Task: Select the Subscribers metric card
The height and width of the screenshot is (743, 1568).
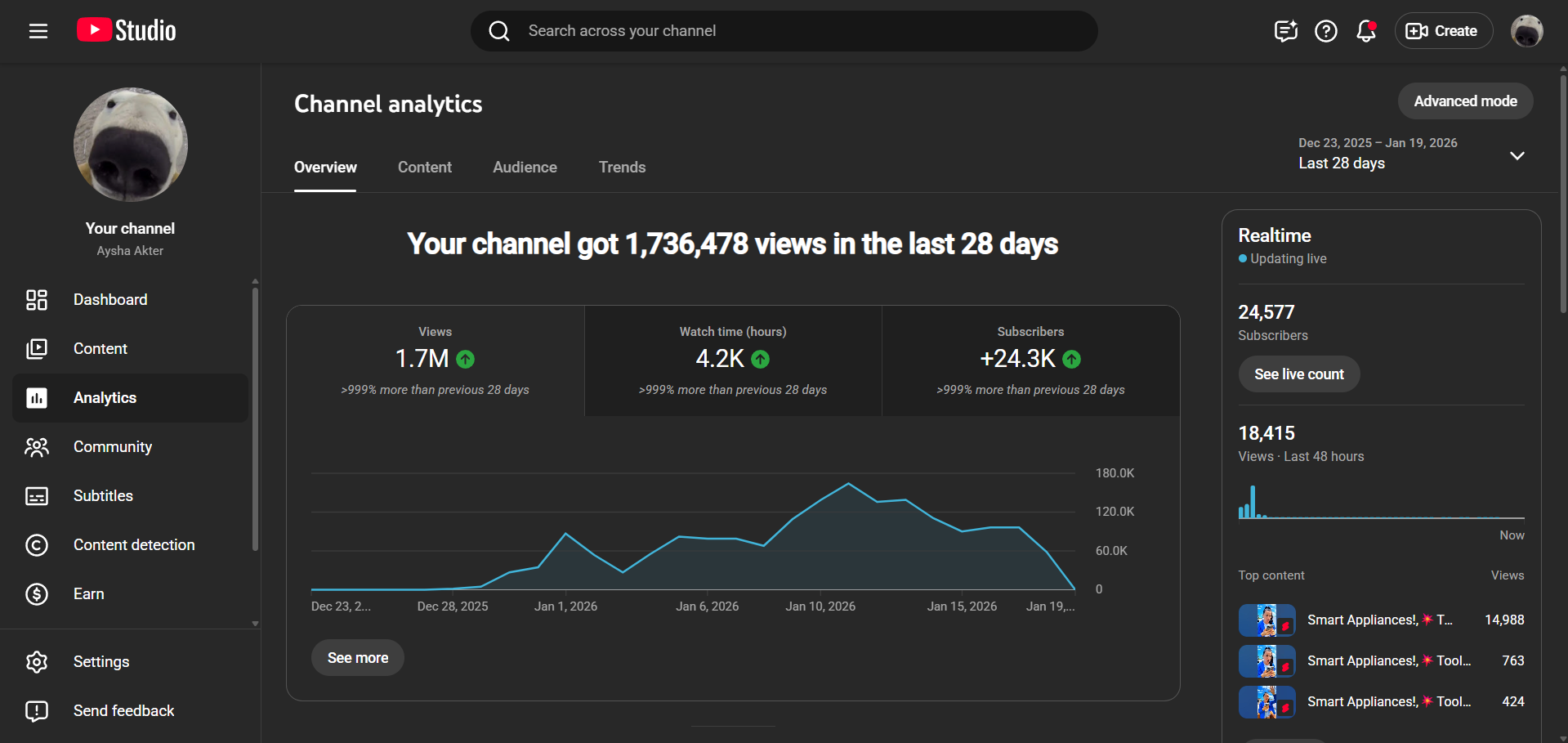Action: (x=1030, y=360)
